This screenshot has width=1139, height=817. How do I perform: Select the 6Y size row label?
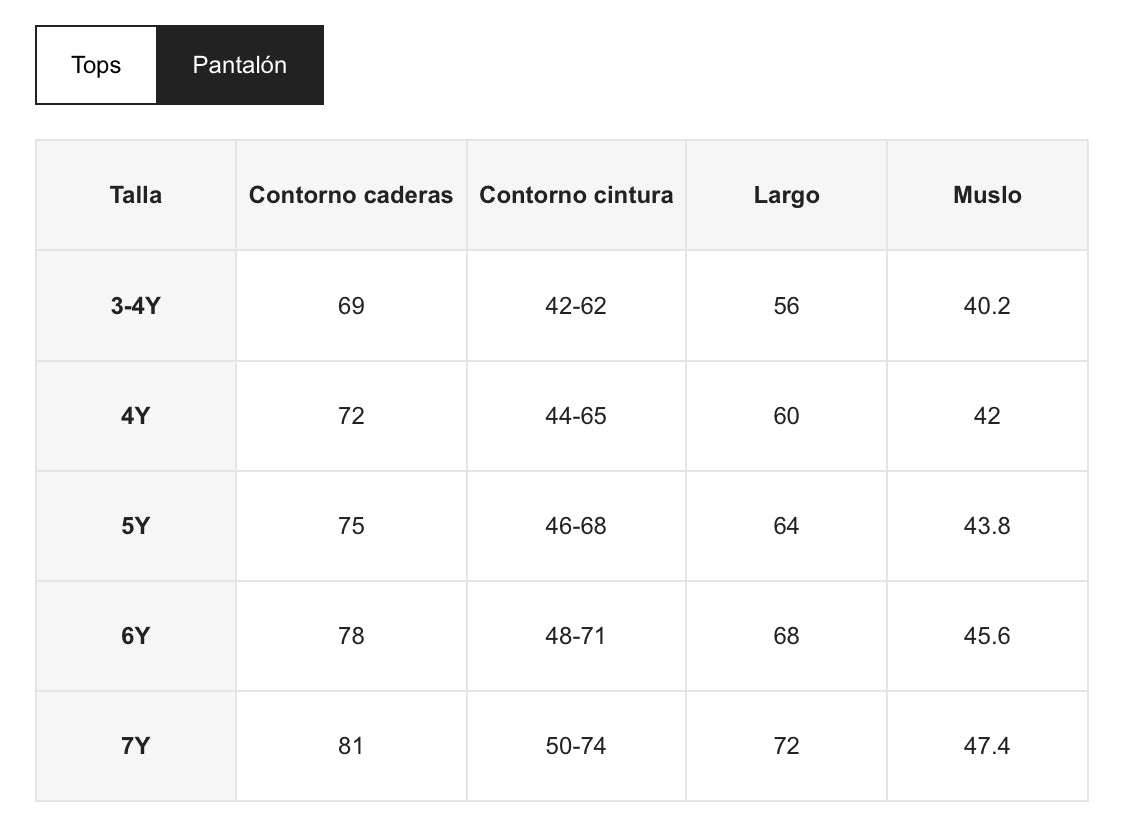coord(136,636)
